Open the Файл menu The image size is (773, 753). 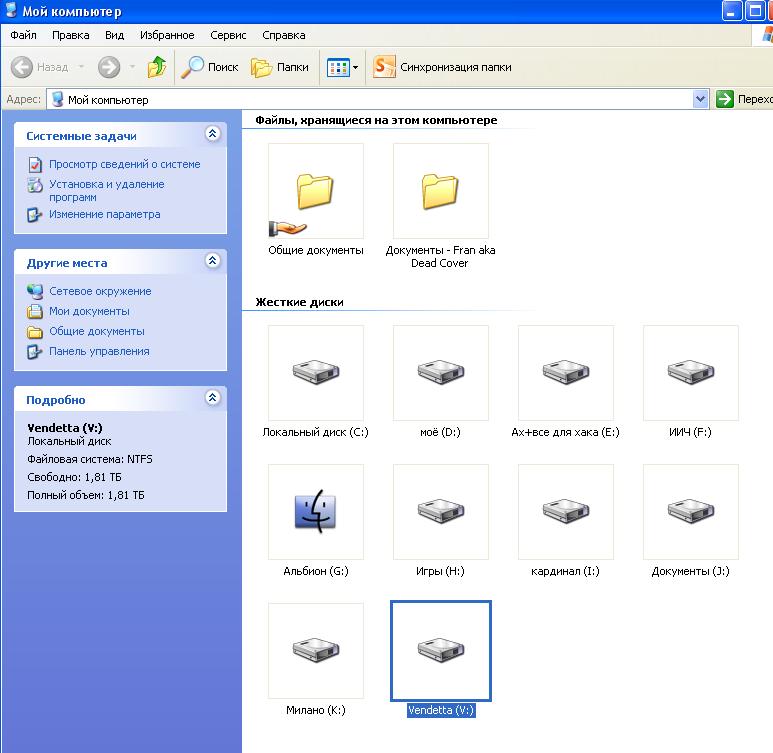pos(23,35)
